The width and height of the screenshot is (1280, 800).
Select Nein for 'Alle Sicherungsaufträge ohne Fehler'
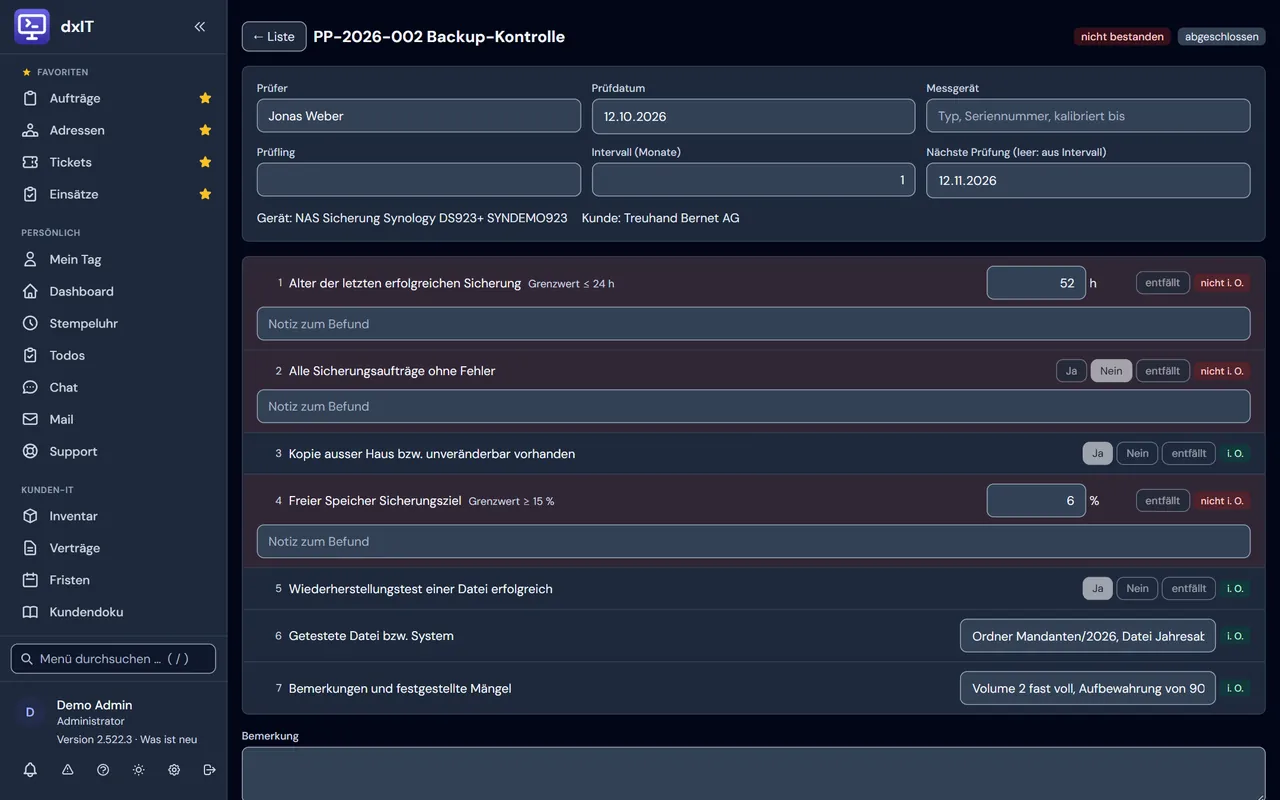click(x=1111, y=371)
